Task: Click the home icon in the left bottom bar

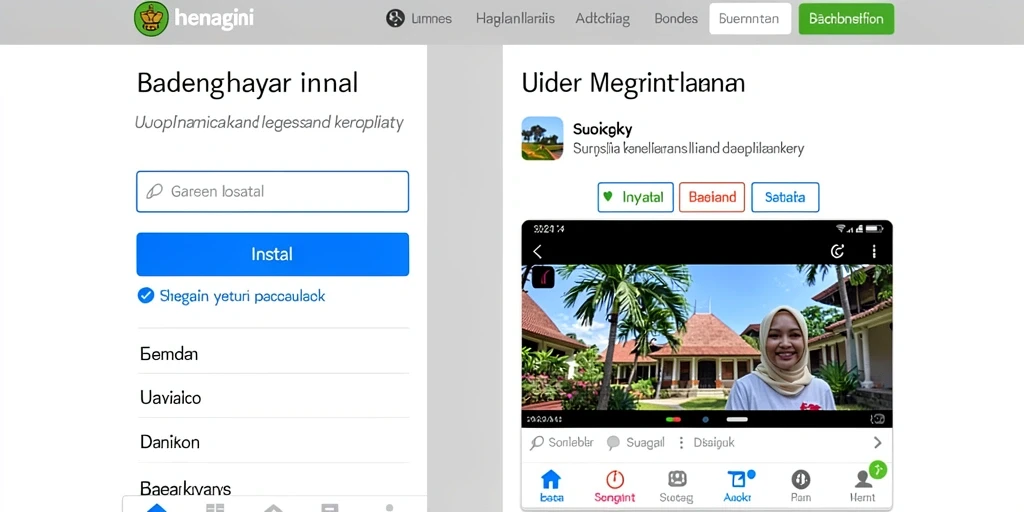Action: (x=157, y=507)
